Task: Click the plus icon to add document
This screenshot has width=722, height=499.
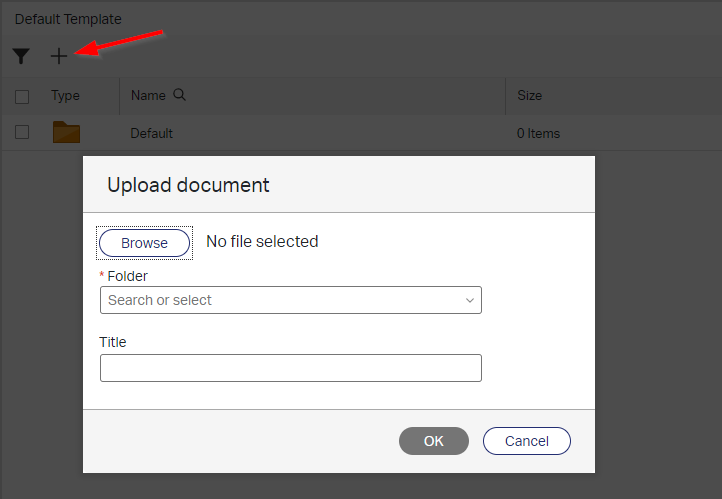Action: pos(59,57)
